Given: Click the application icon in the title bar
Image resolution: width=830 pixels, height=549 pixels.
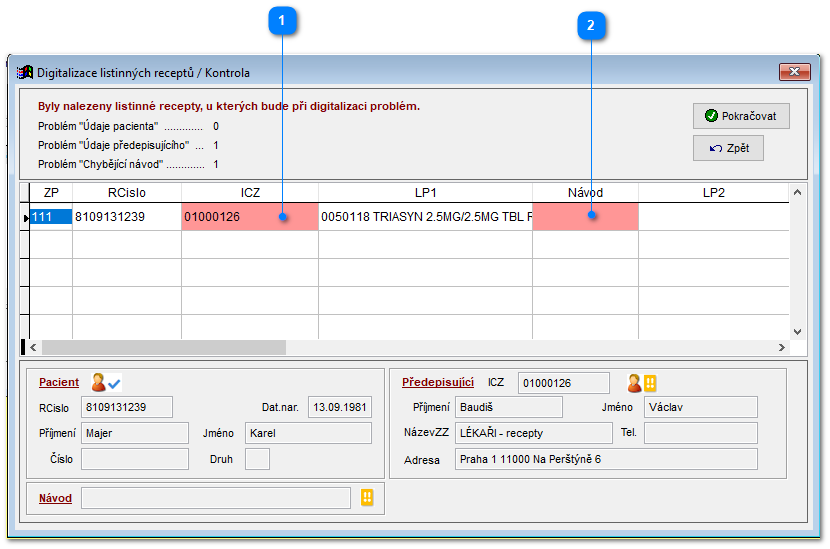Looking at the screenshot, I should [25, 72].
